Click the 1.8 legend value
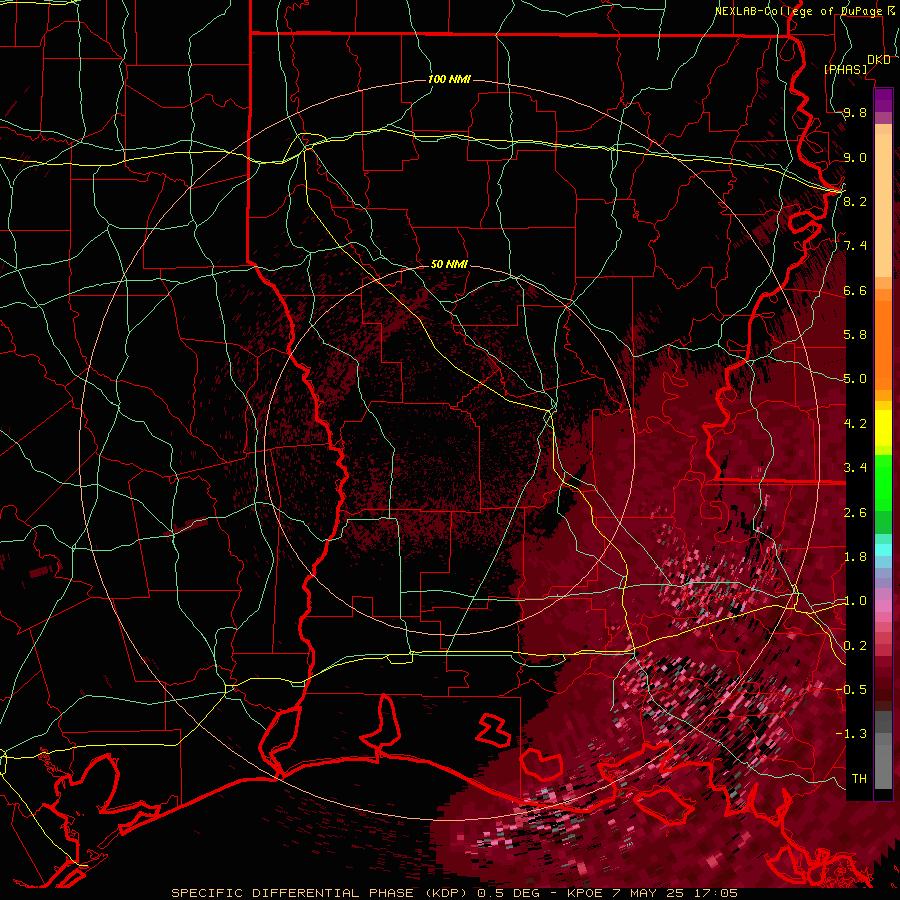 pos(855,557)
